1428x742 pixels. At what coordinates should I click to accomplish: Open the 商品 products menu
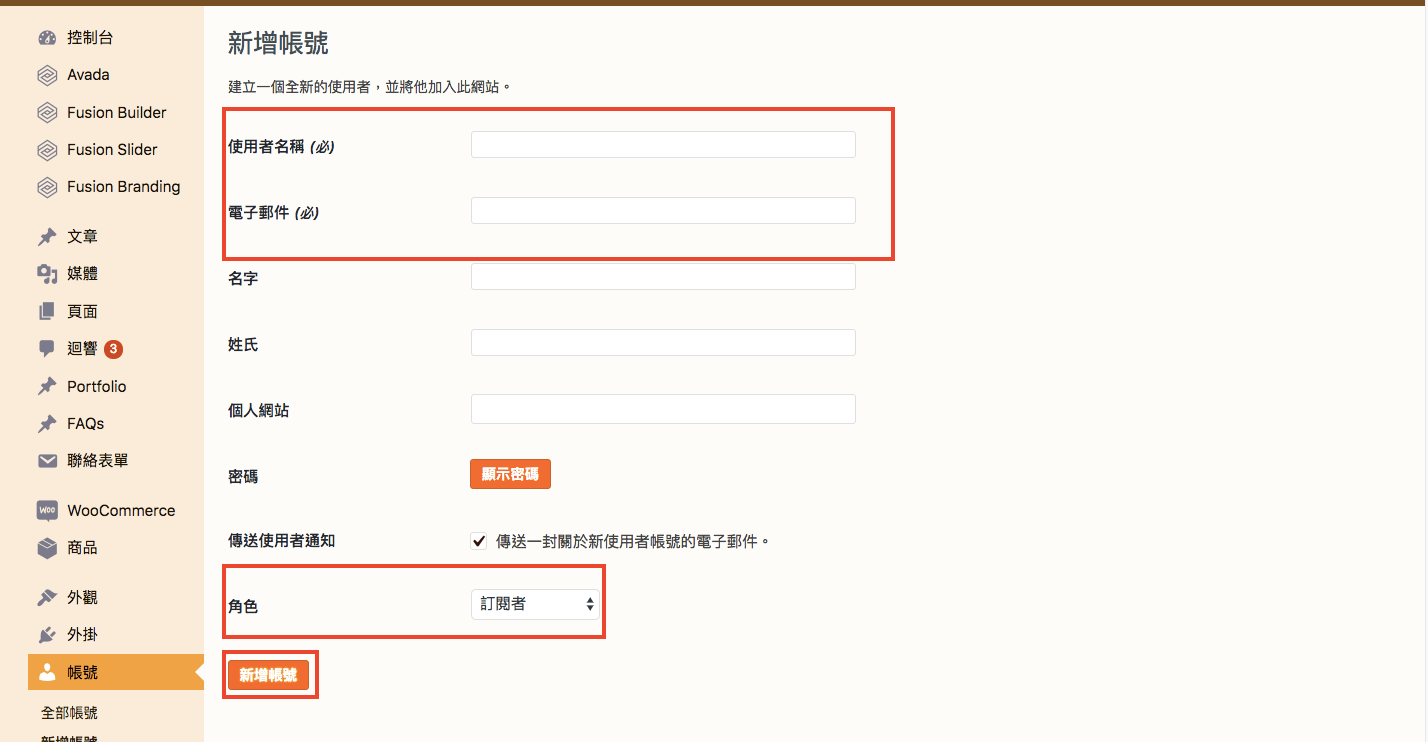tap(82, 548)
